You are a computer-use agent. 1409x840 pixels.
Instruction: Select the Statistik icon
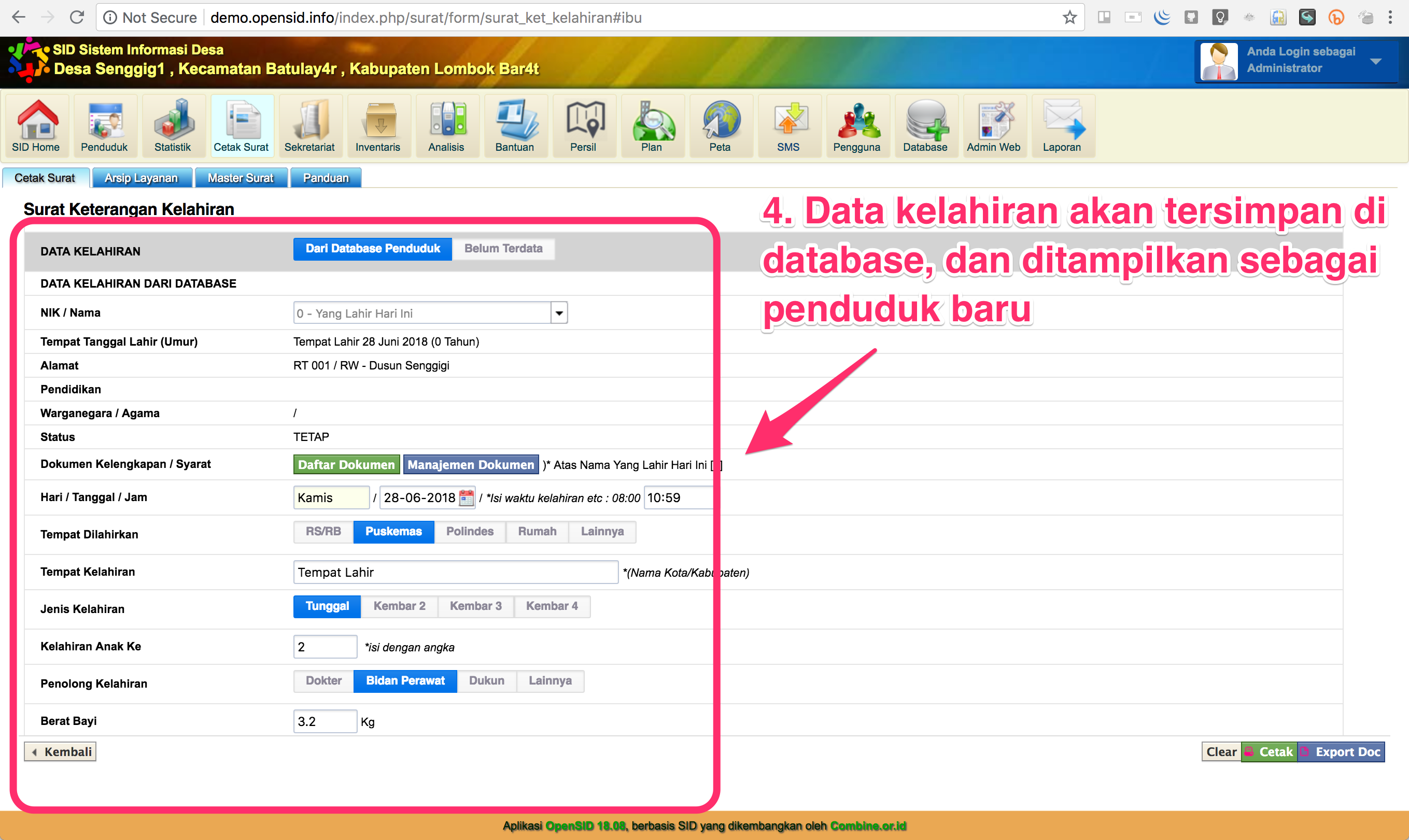tap(173, 124)
